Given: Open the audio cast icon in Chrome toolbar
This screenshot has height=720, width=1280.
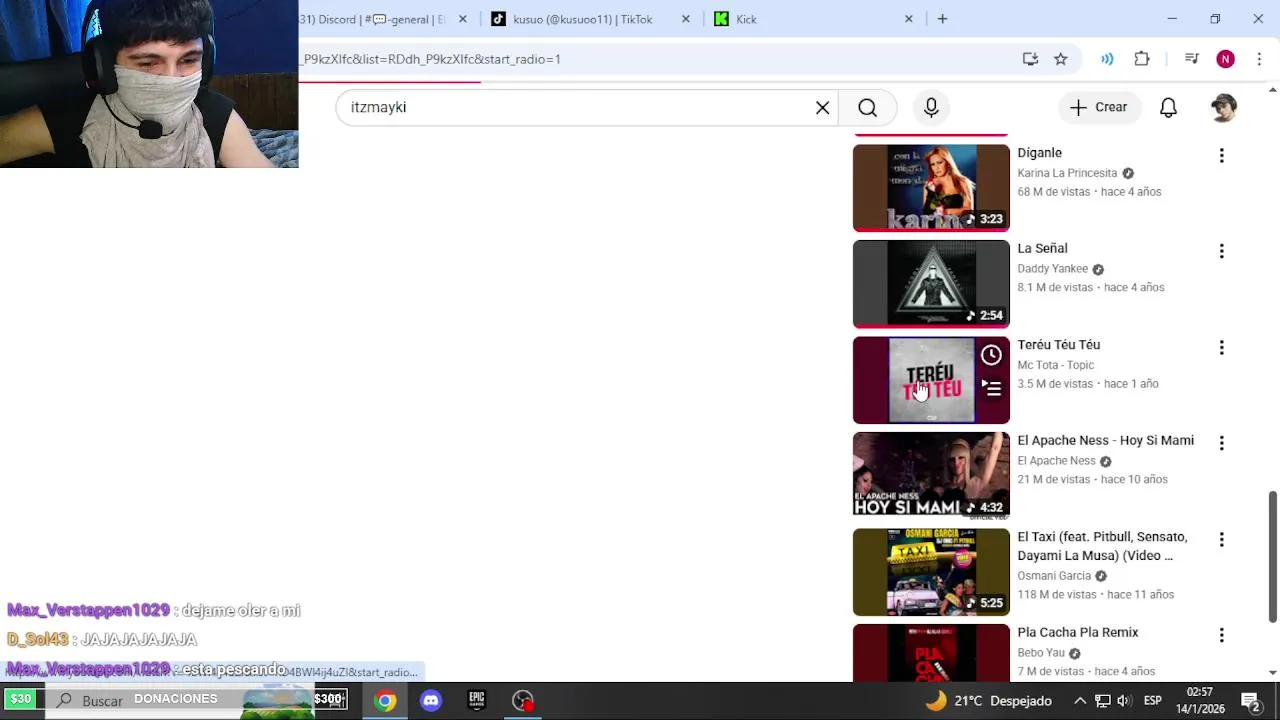Looking at the screenshot, I should point(1107,59).
